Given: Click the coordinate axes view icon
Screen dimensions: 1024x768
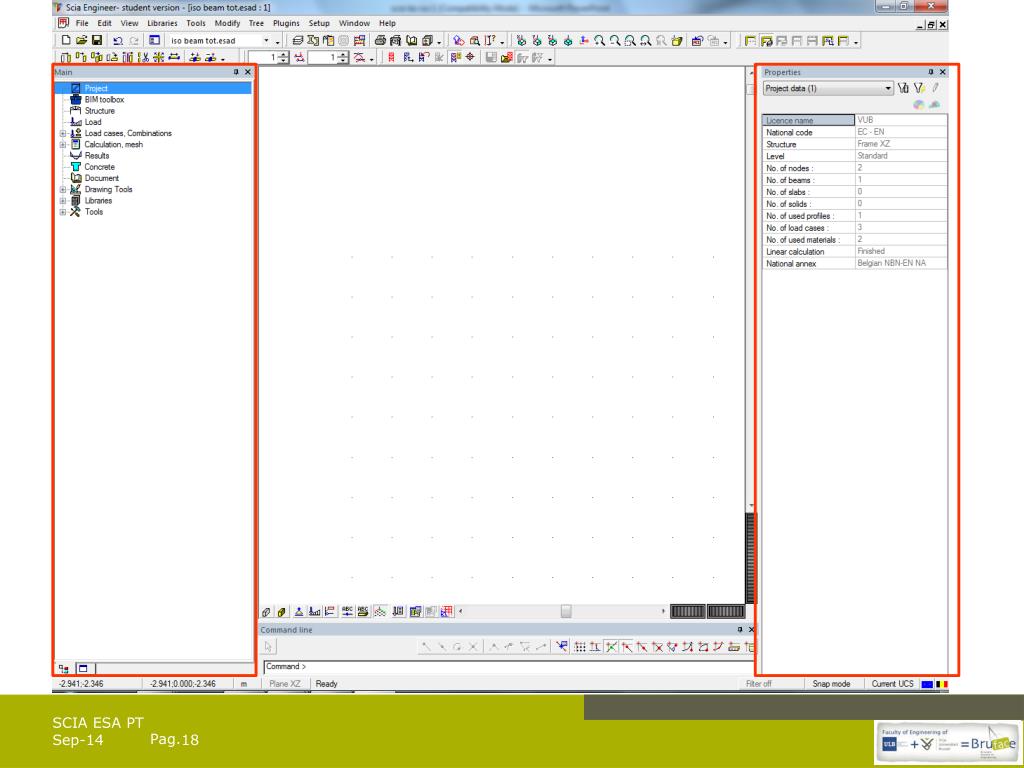Looking at the screenshot, I should coord(584,40).
